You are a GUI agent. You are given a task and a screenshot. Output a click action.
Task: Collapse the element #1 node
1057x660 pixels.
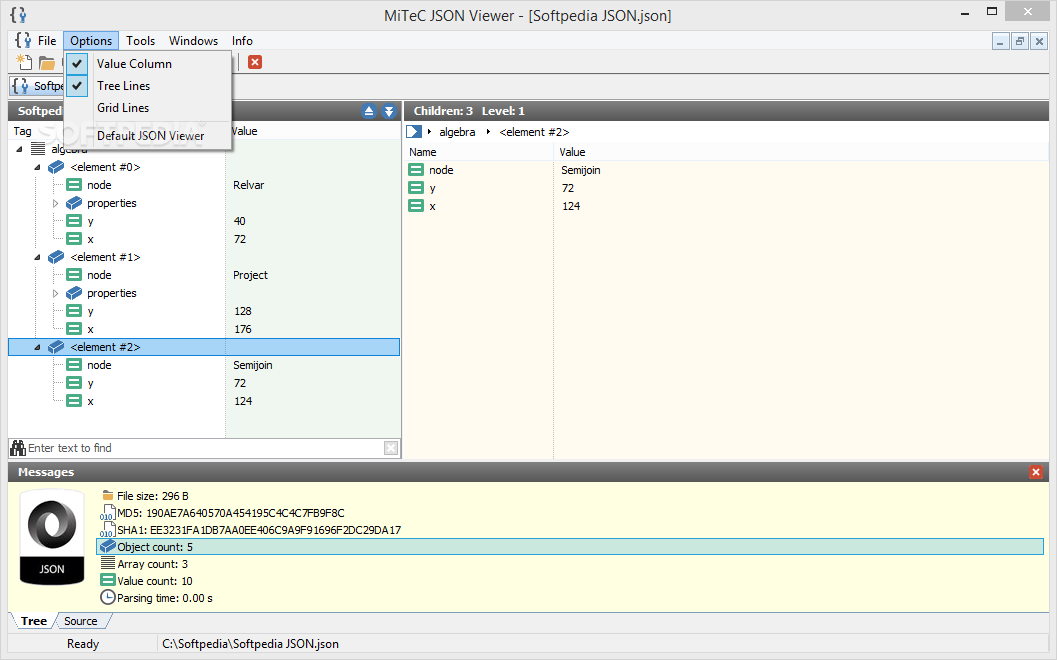click(x=38, y=258)
